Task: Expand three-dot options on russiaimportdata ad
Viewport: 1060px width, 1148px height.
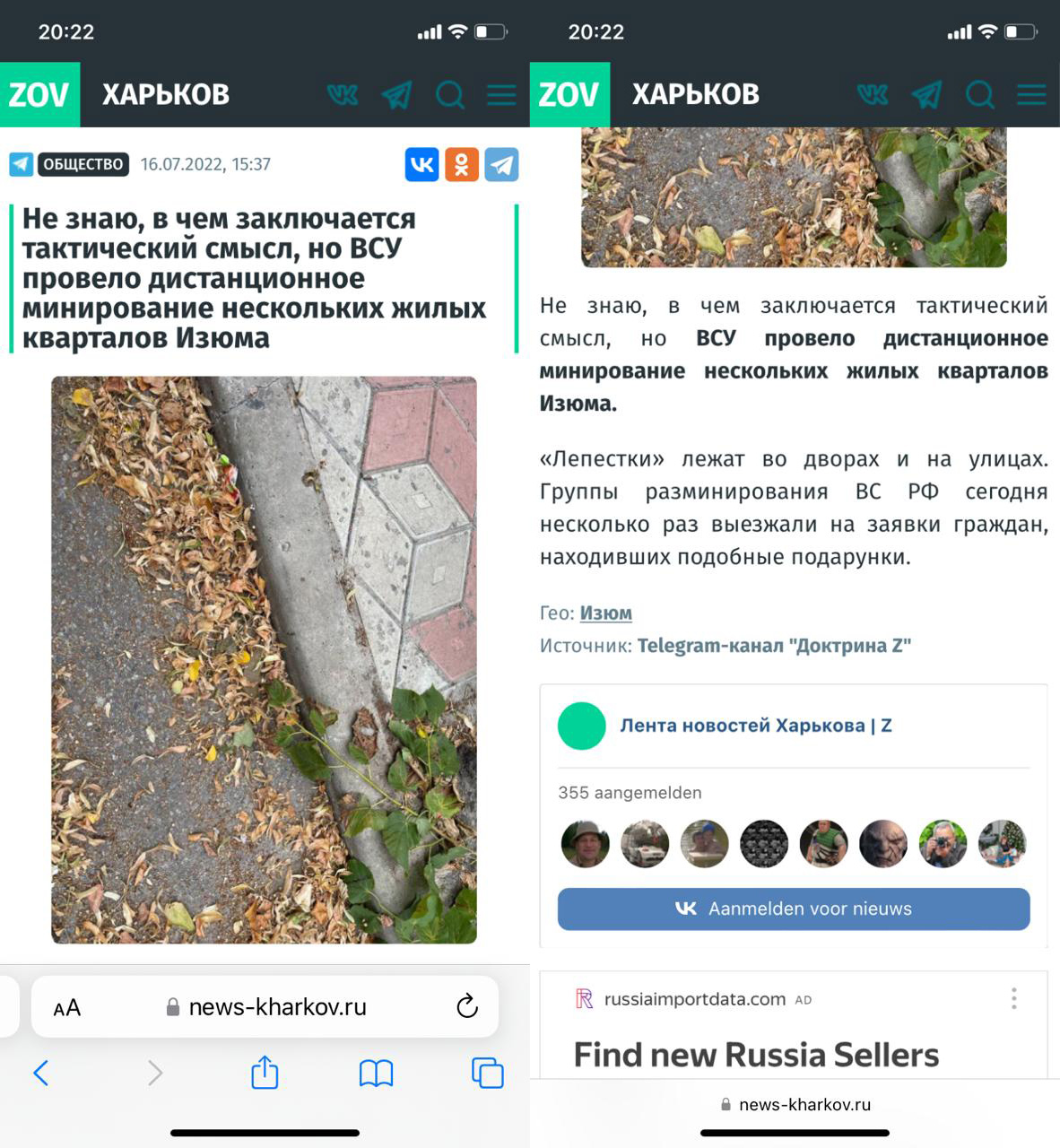Action: point(1013,998)
